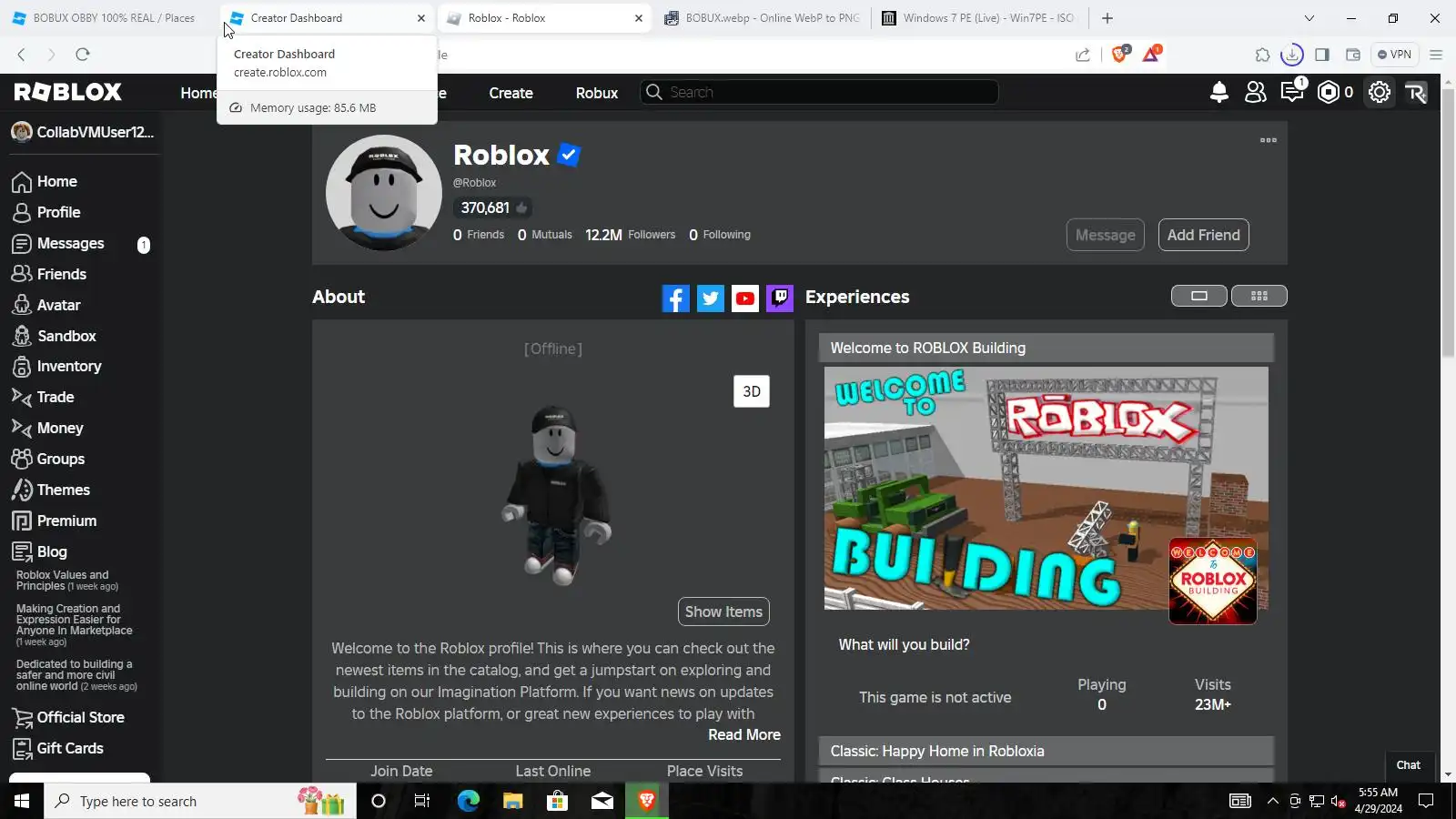Click the RoPro extension icon in header
Image resolution: width=1456 pixels, height=819 pixels.
1416,92
